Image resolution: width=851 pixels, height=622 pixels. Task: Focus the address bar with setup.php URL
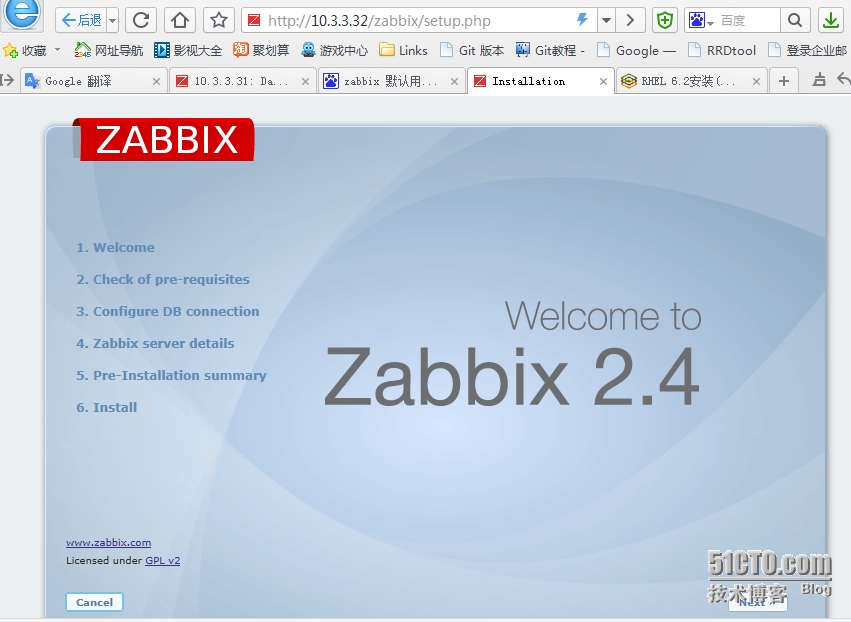pyautogui.click(x=407, y=21)
